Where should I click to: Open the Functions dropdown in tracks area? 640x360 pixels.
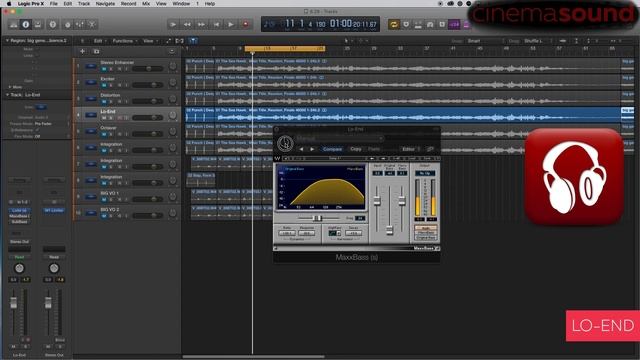click(x=124, y=41)
